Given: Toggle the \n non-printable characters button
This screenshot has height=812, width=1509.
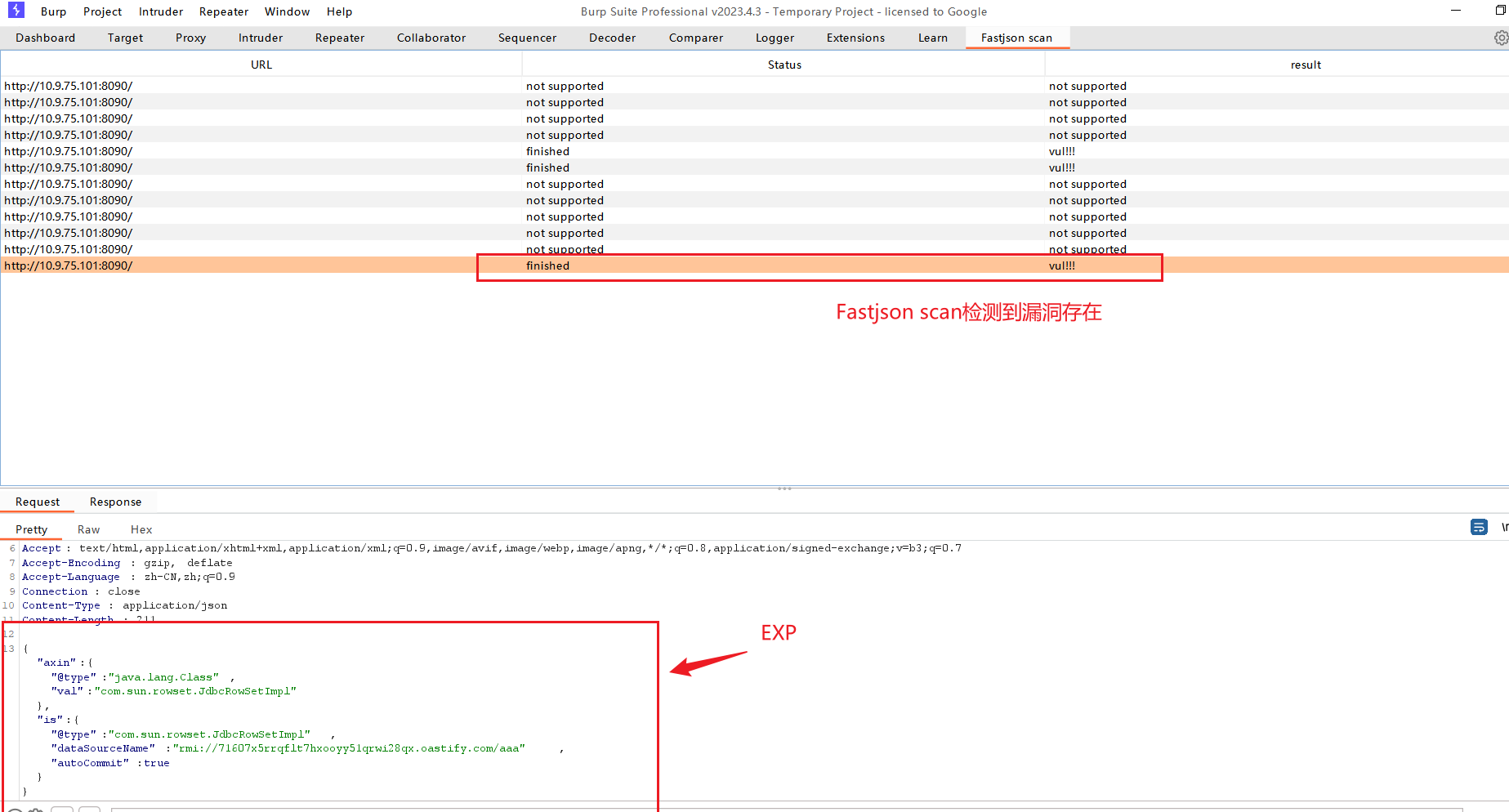Looking at the screenshot, I should [x=1504, y=527].
